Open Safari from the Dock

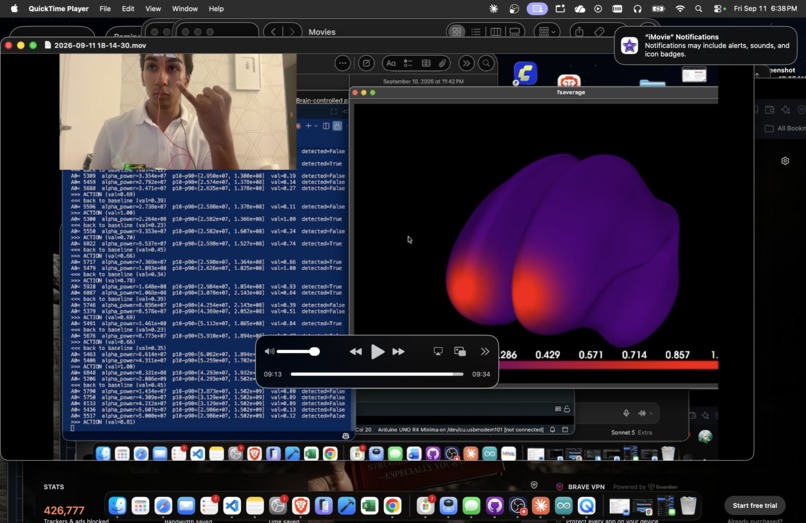point(163,506)
